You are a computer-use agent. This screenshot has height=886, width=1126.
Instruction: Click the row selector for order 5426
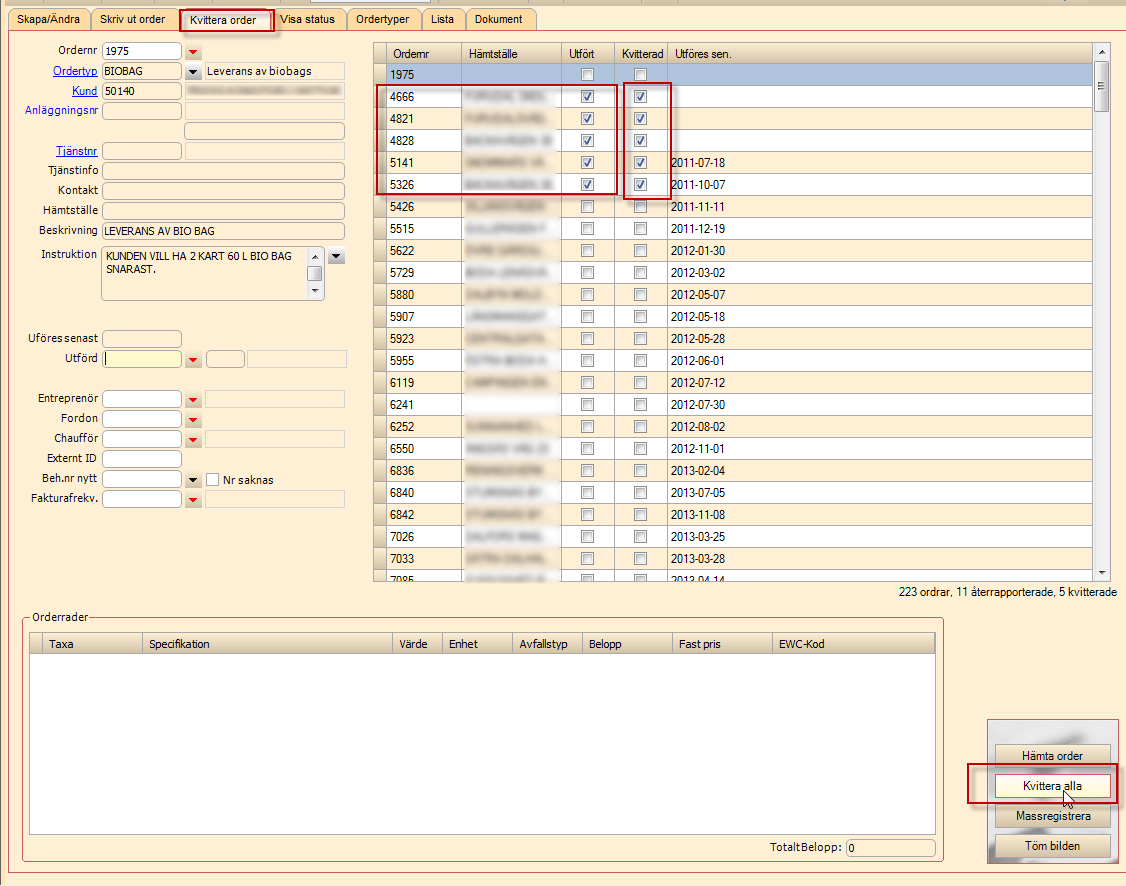[x=380, y=207]
